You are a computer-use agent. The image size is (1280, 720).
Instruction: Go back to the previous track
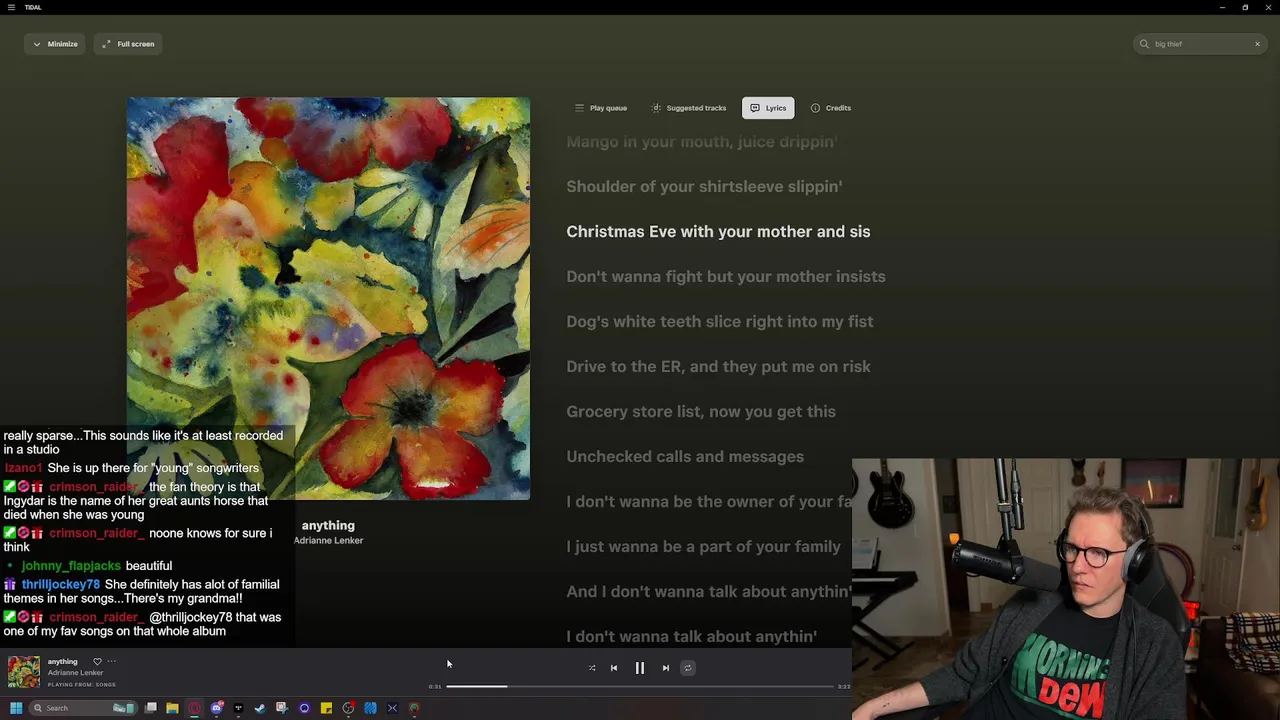click(x=614, y=668)
